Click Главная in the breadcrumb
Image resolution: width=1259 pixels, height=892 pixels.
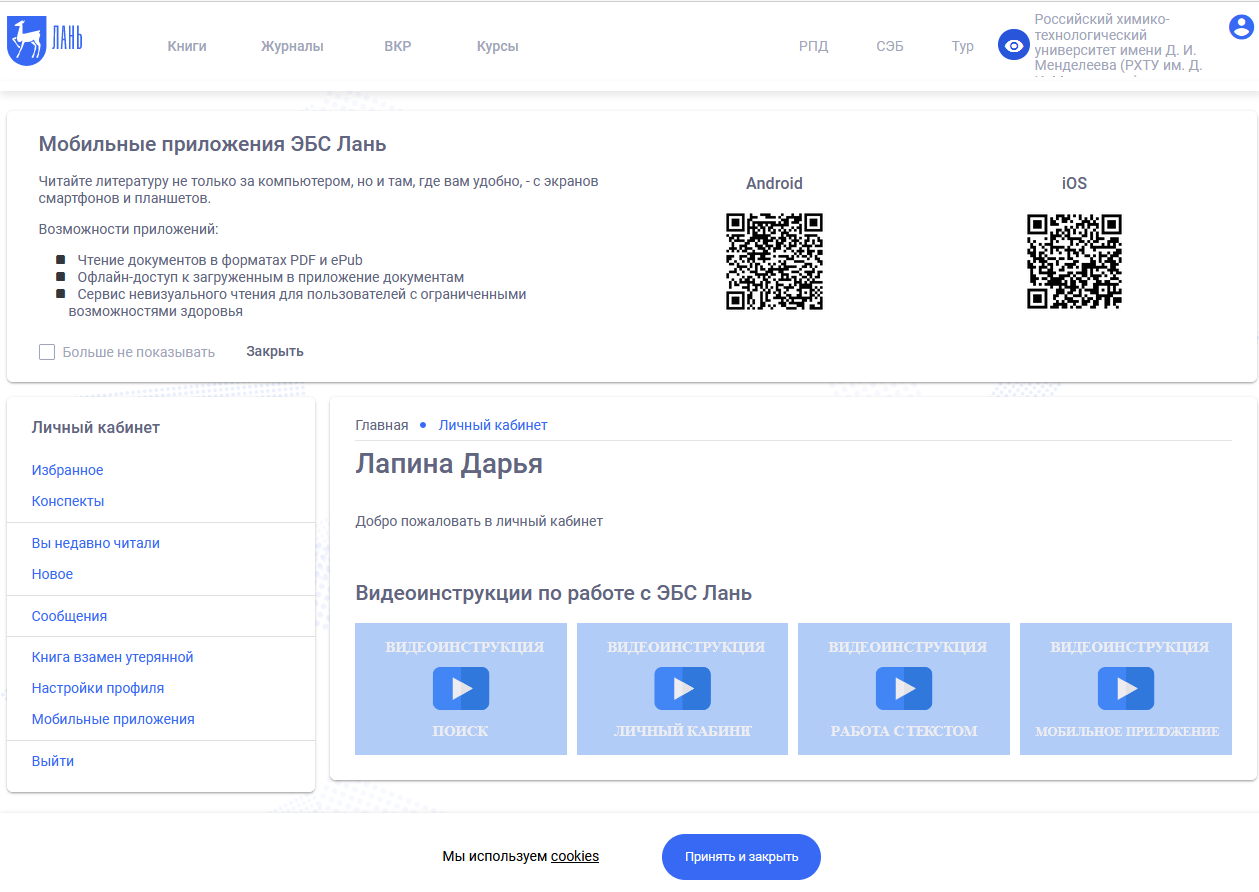point(381,425)
